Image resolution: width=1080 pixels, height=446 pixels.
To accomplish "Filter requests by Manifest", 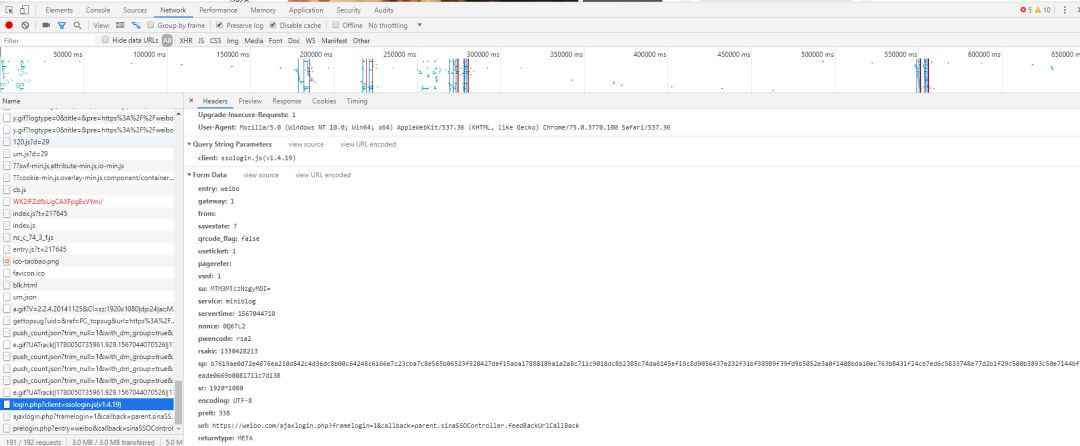I will click(x=334, y=41).
